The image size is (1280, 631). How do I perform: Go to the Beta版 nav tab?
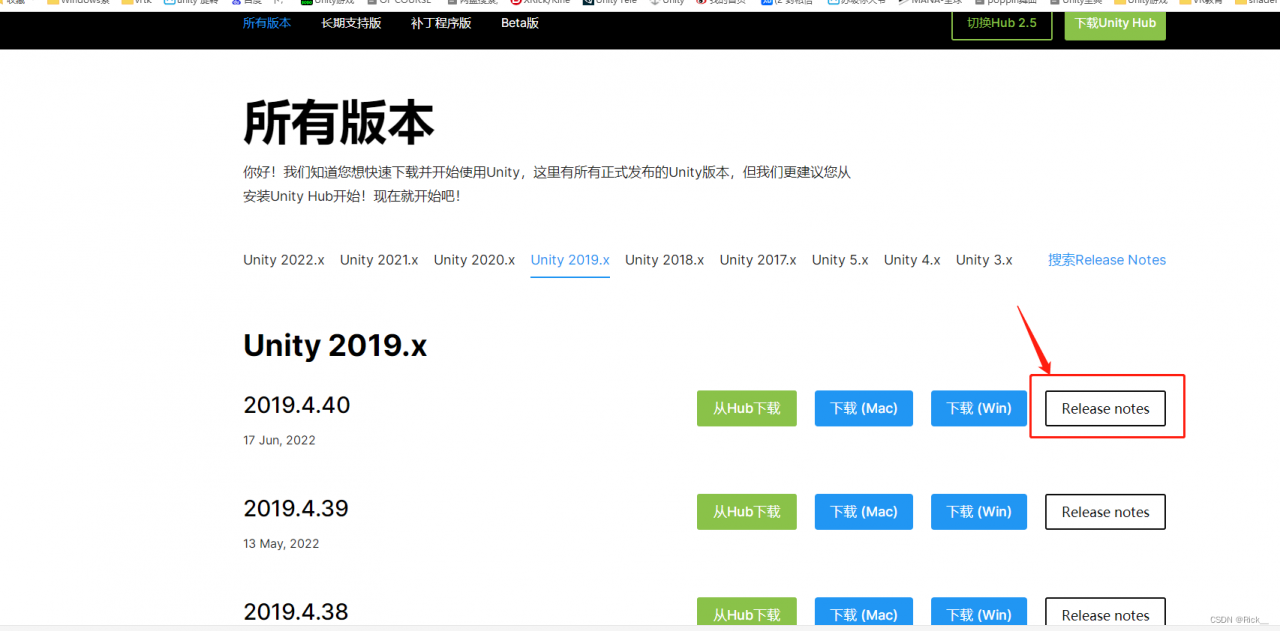tap(520, 23)
